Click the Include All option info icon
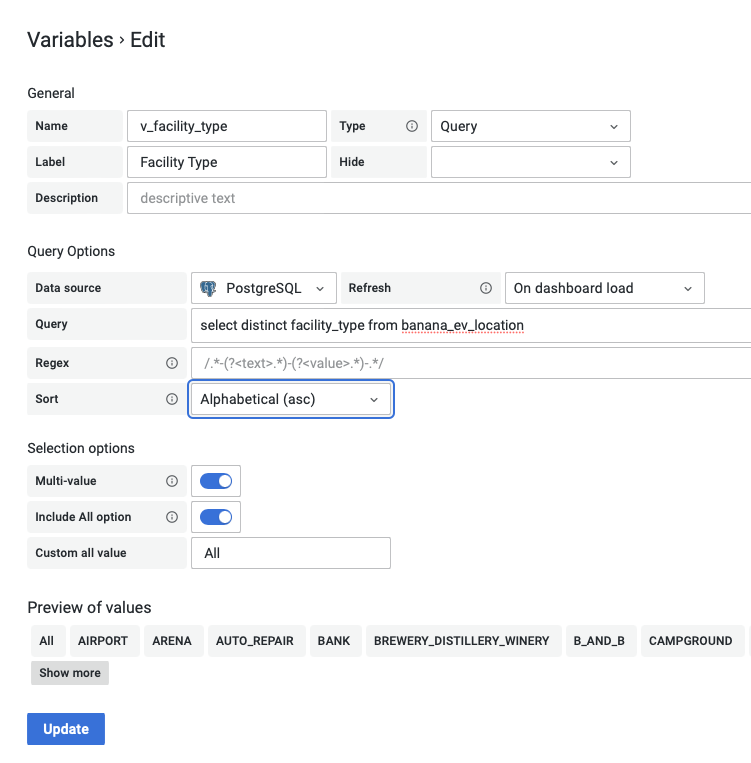Screen dimensions: 751x763 tap(172, 517)
